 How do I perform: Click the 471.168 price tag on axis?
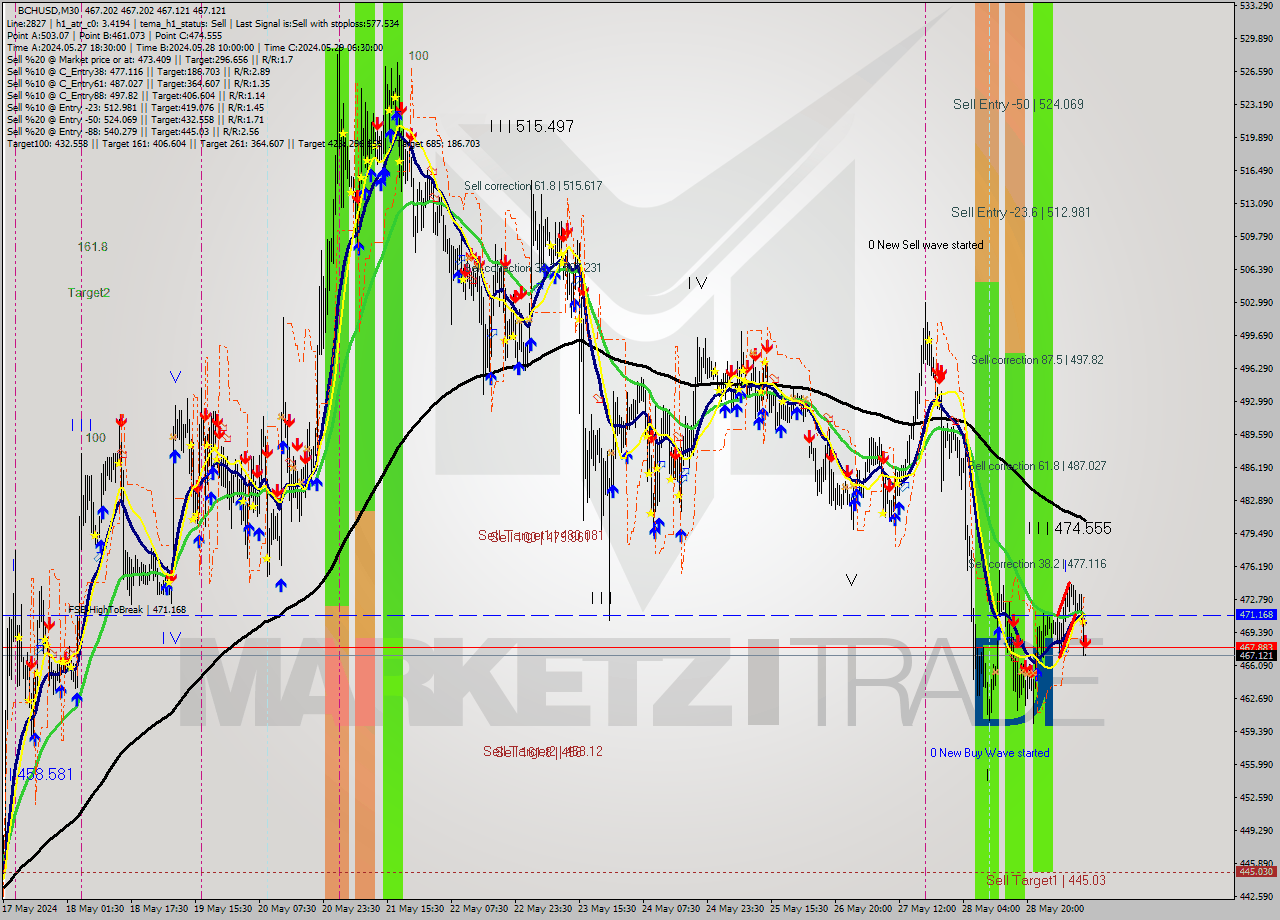coord(1256,615)
